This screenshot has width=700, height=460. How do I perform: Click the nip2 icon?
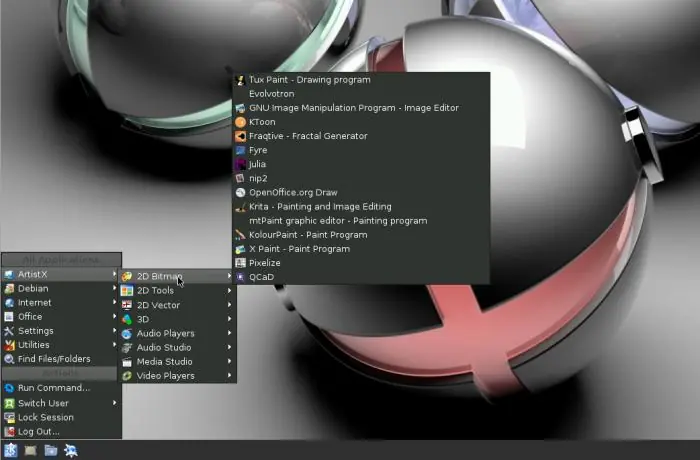tap(240, 178)
